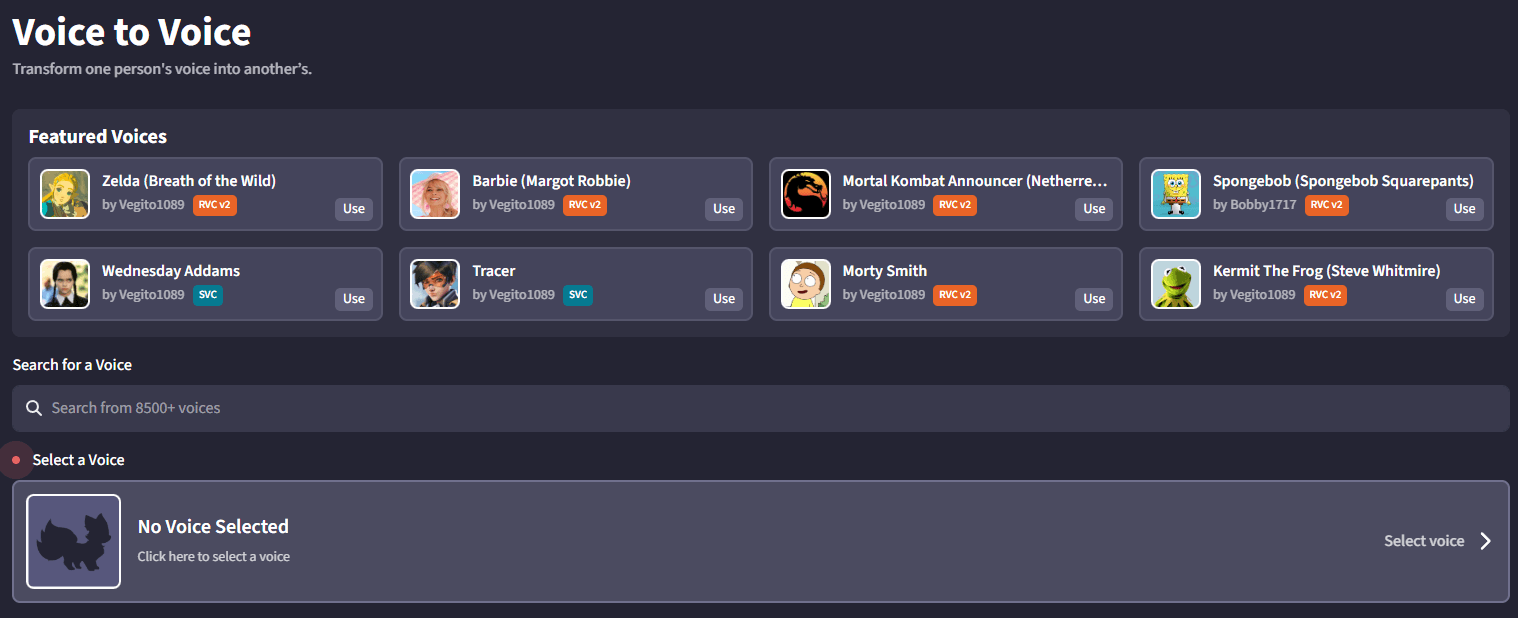Screen dimensions: 1518x618
Task: Use the Mortal Kombat Announcer voice
Action: click(x=1094, y=209)
